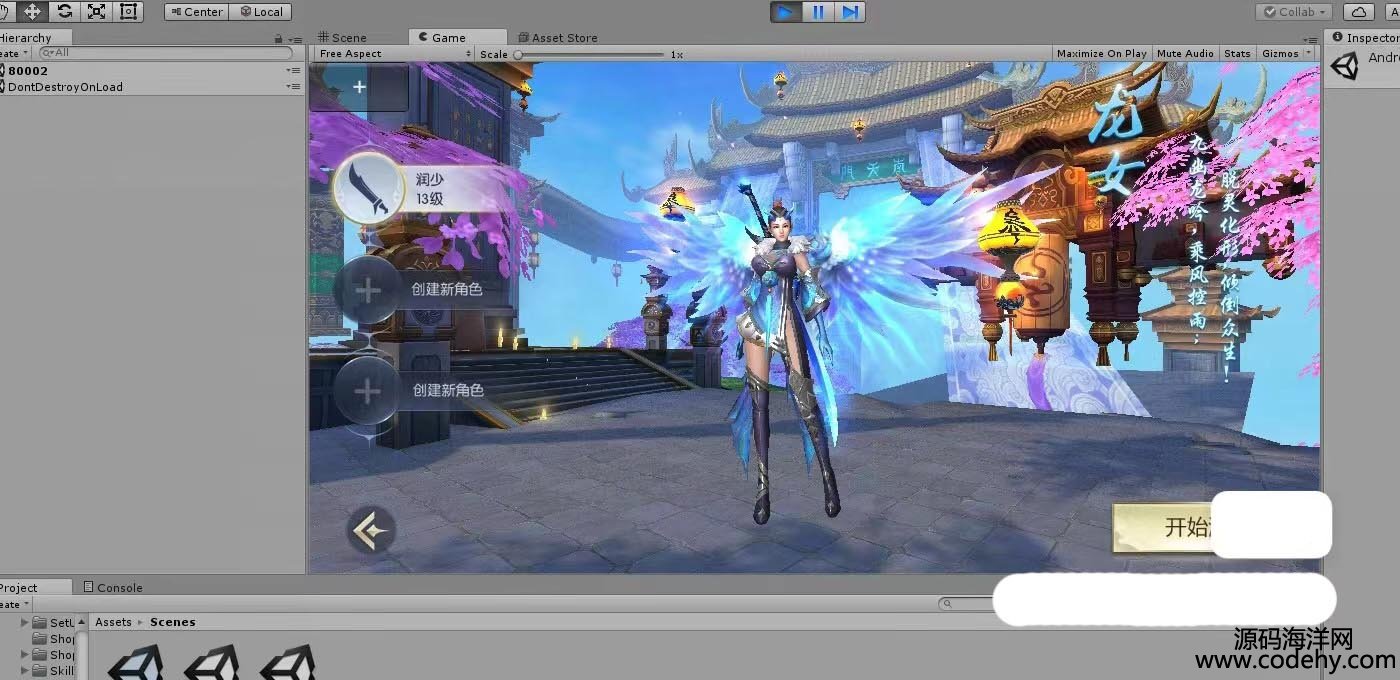Open DontDestroyOnLoad scene options menu

pos(293,87)
